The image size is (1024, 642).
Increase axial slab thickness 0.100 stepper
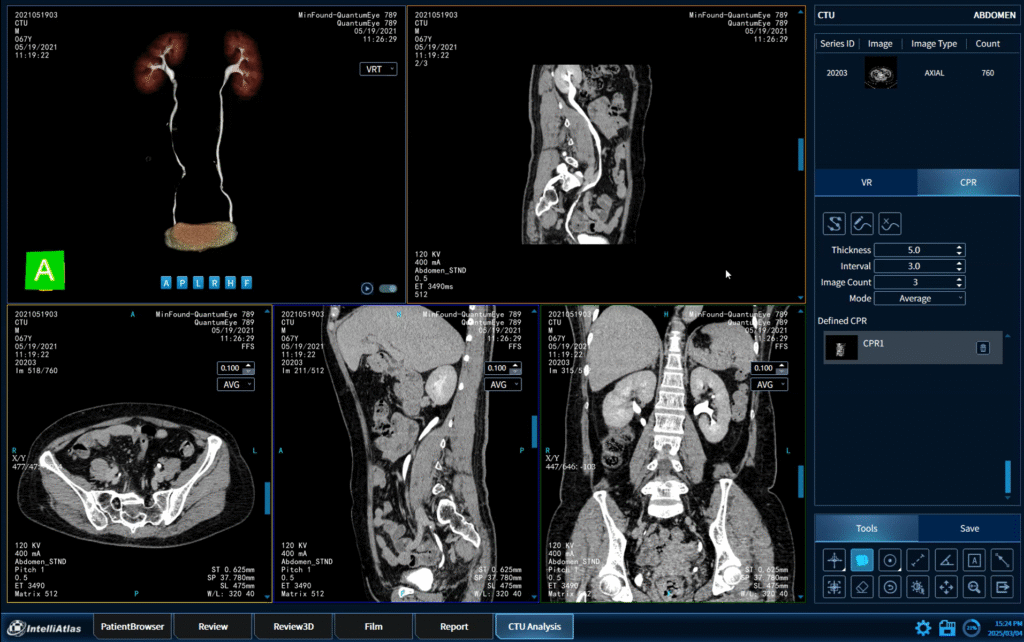tap(248, 365)
